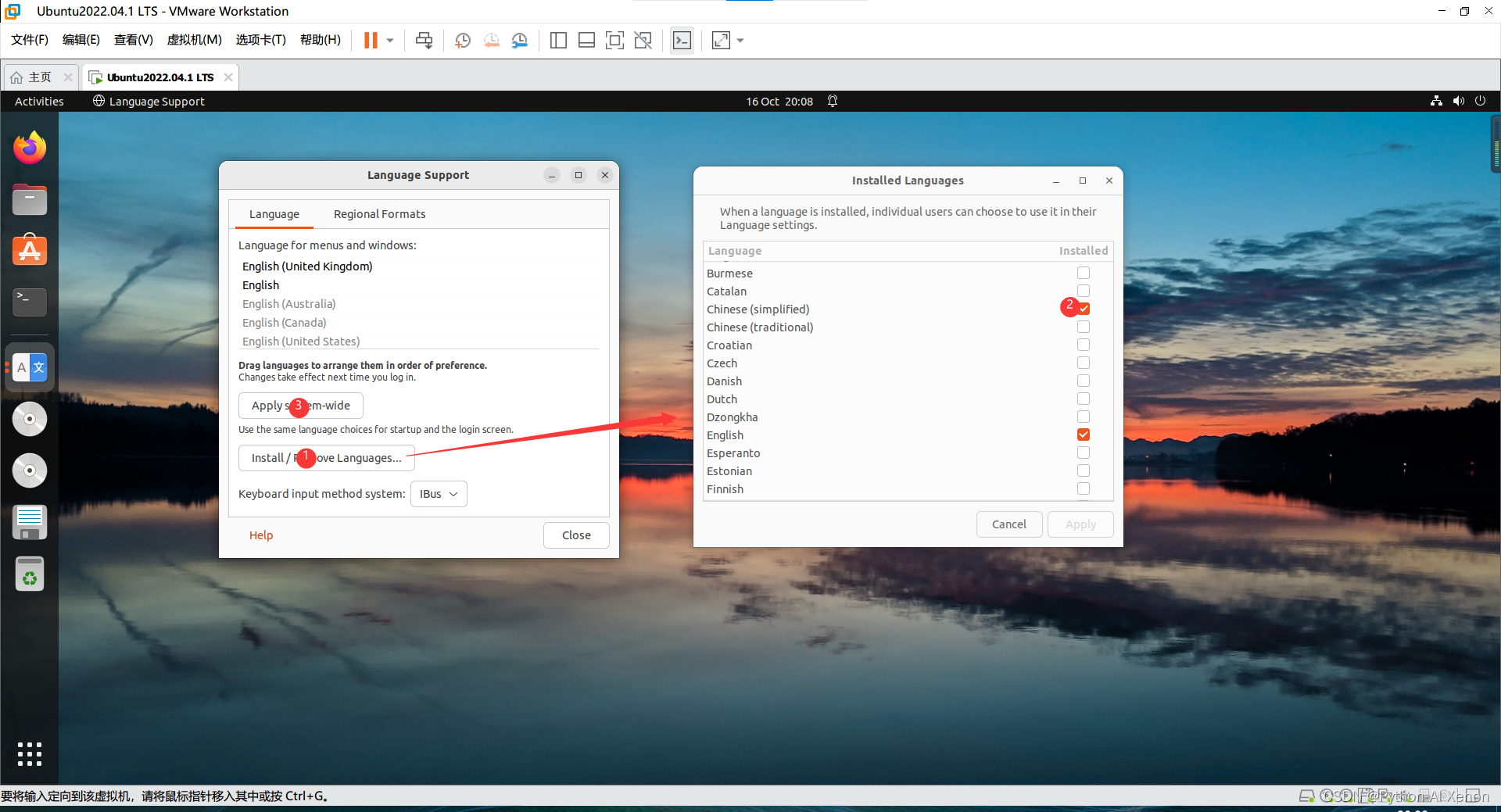Screen dimensions: 1501x812
Task: Open the 虚拟机(M) menu
Action: point(195,40)
